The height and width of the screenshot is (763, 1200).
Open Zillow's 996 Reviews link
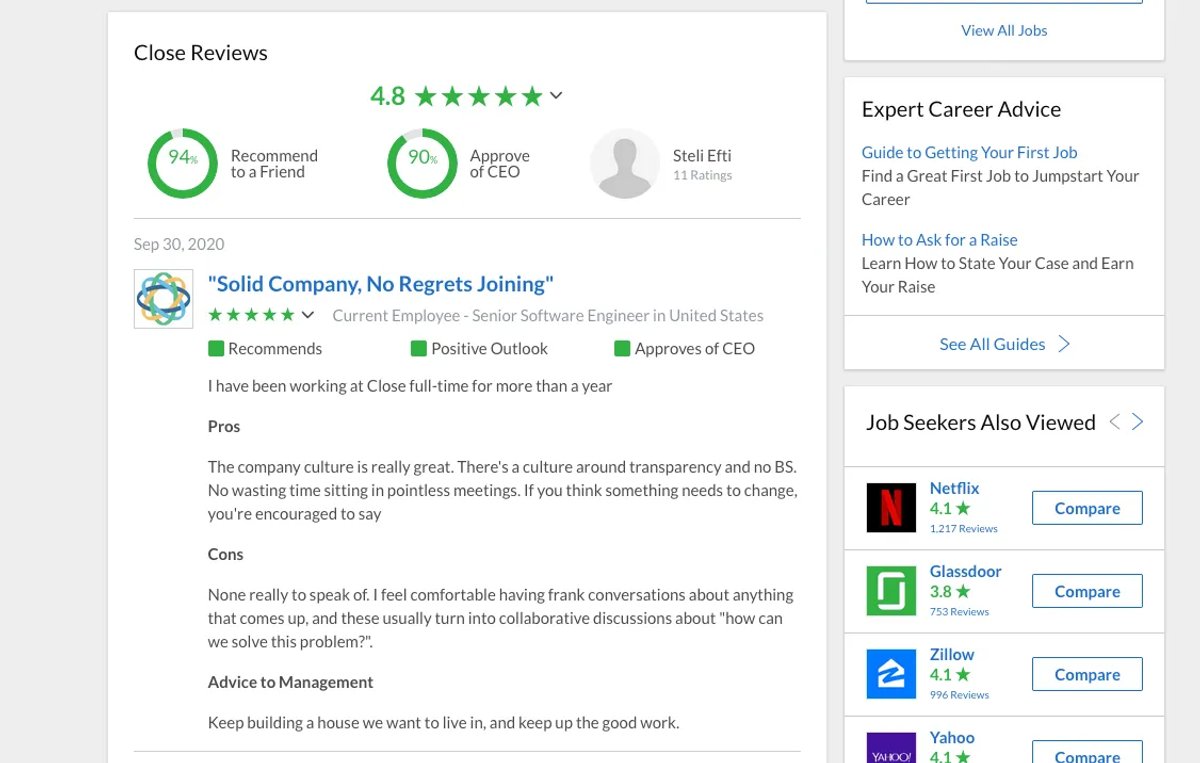[959, 694]
